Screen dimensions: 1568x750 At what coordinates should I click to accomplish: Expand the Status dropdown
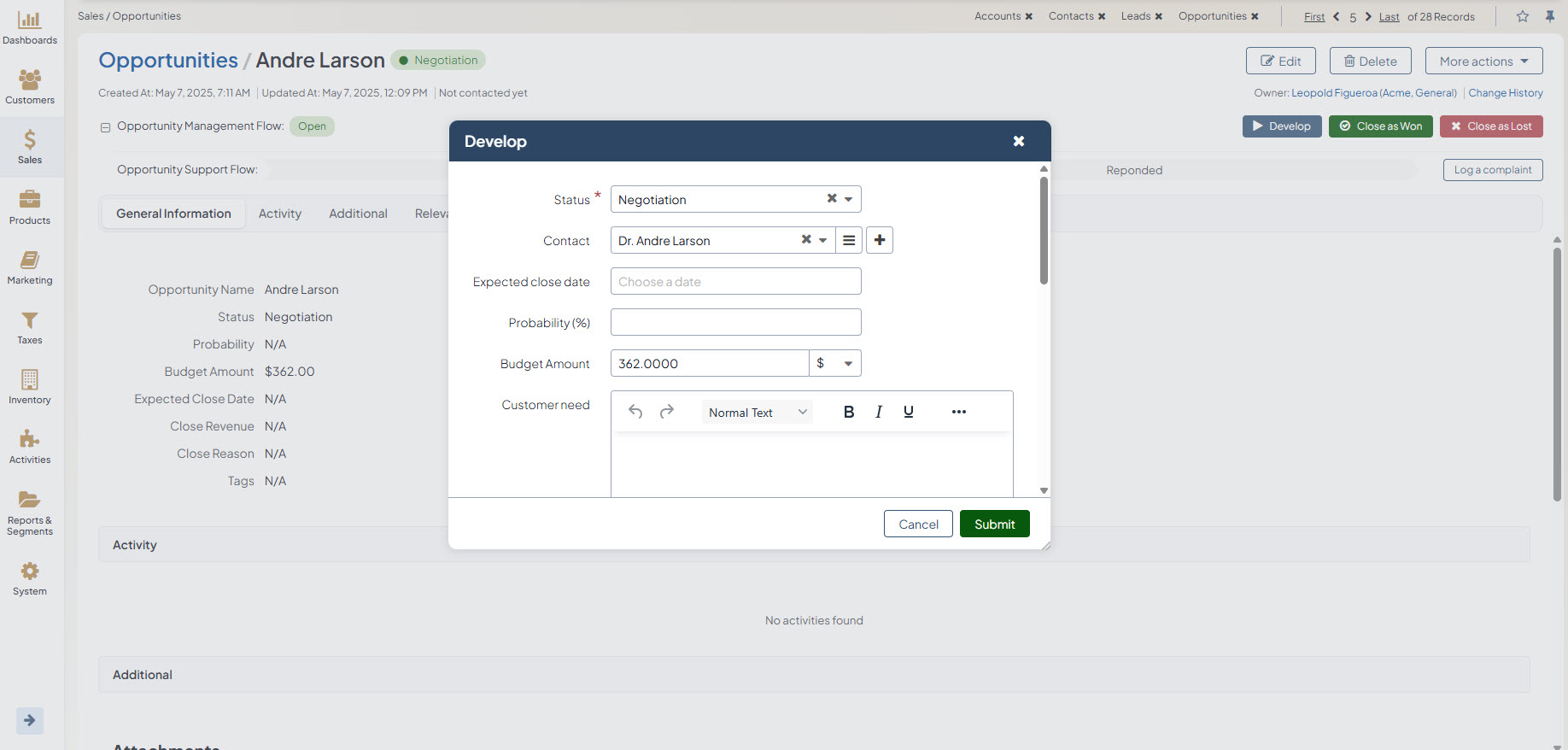point(848,199)
